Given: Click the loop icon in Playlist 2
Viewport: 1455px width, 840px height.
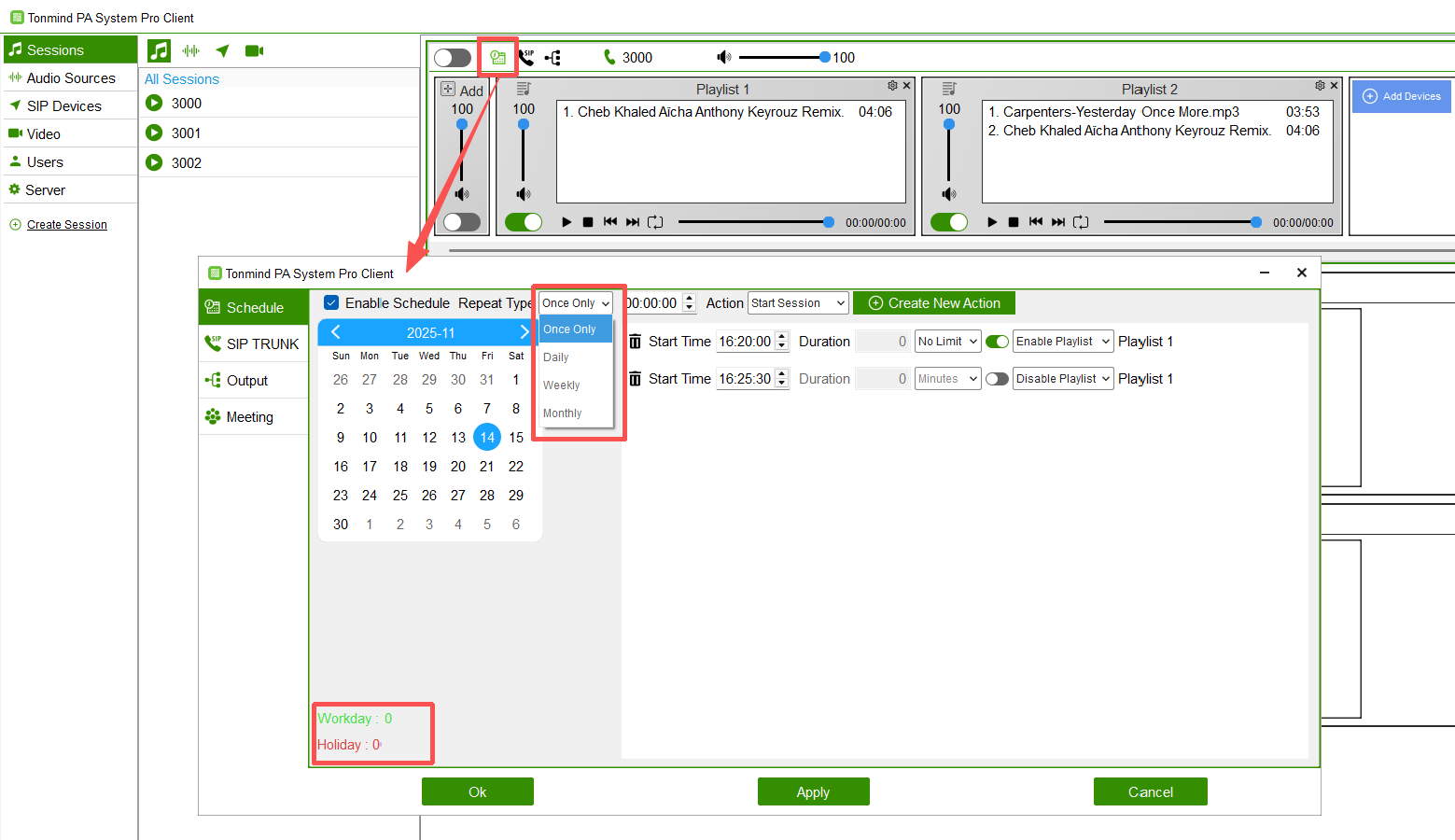Looking at the screenshot, I should 1081,222.
